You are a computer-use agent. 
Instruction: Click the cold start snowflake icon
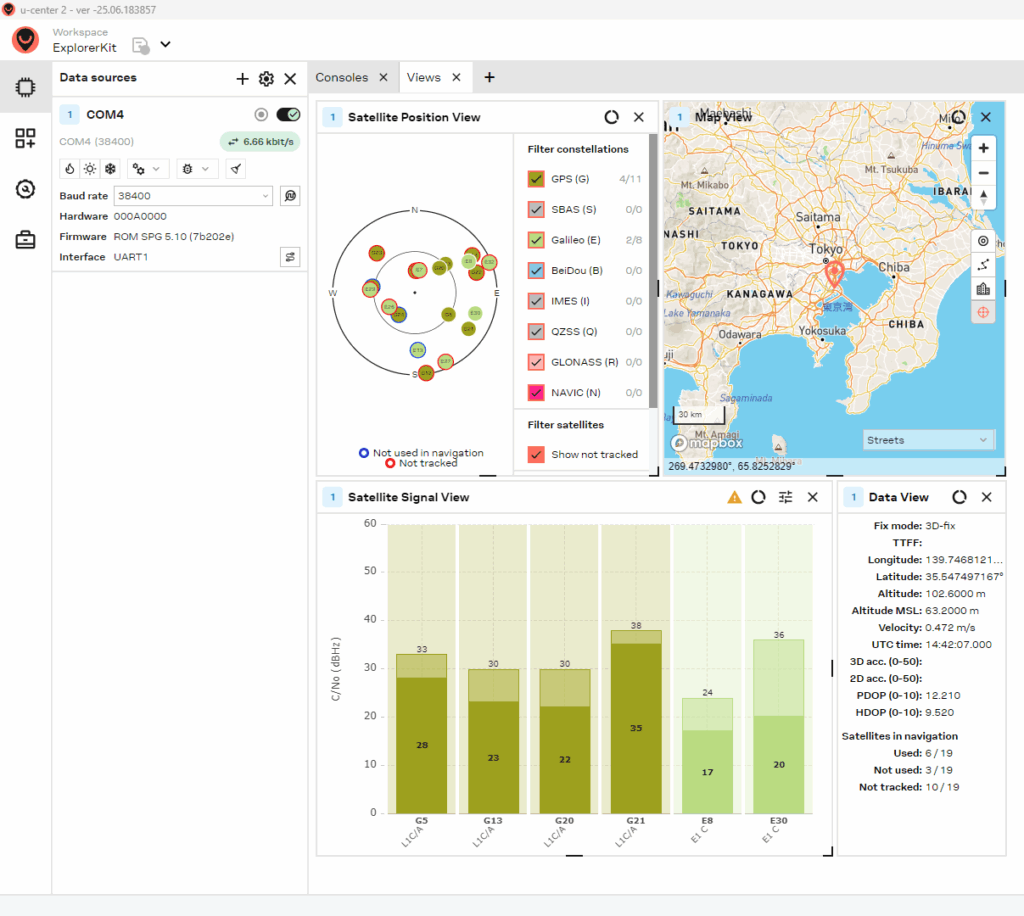point(110,169)
